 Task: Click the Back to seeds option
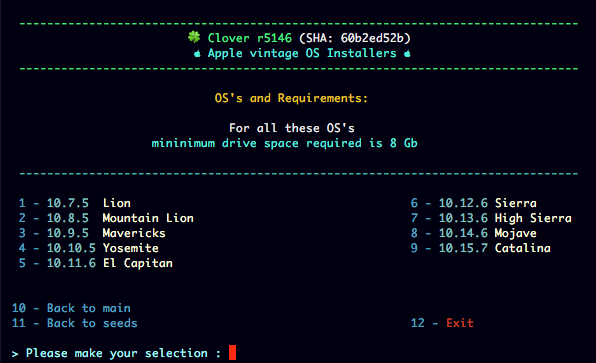75,323
